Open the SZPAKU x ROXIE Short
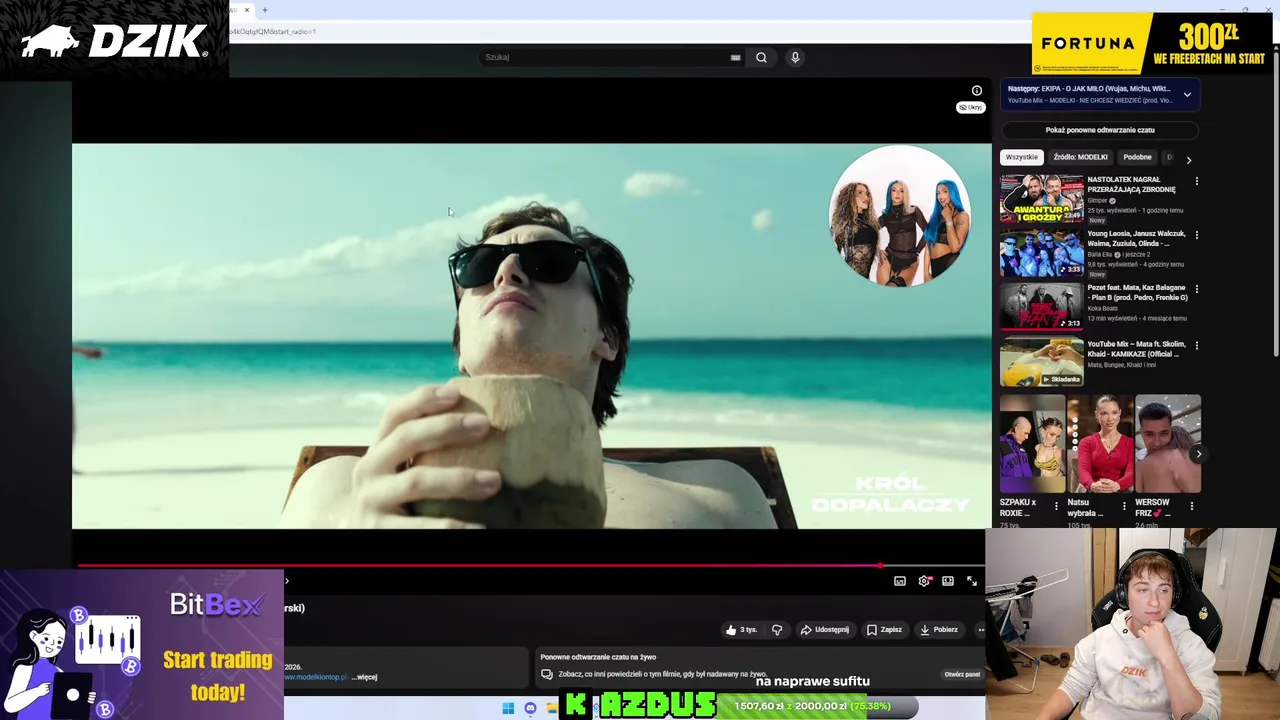The width and height of the screenshot is (1280, 720). click(x=1032, y=444)
